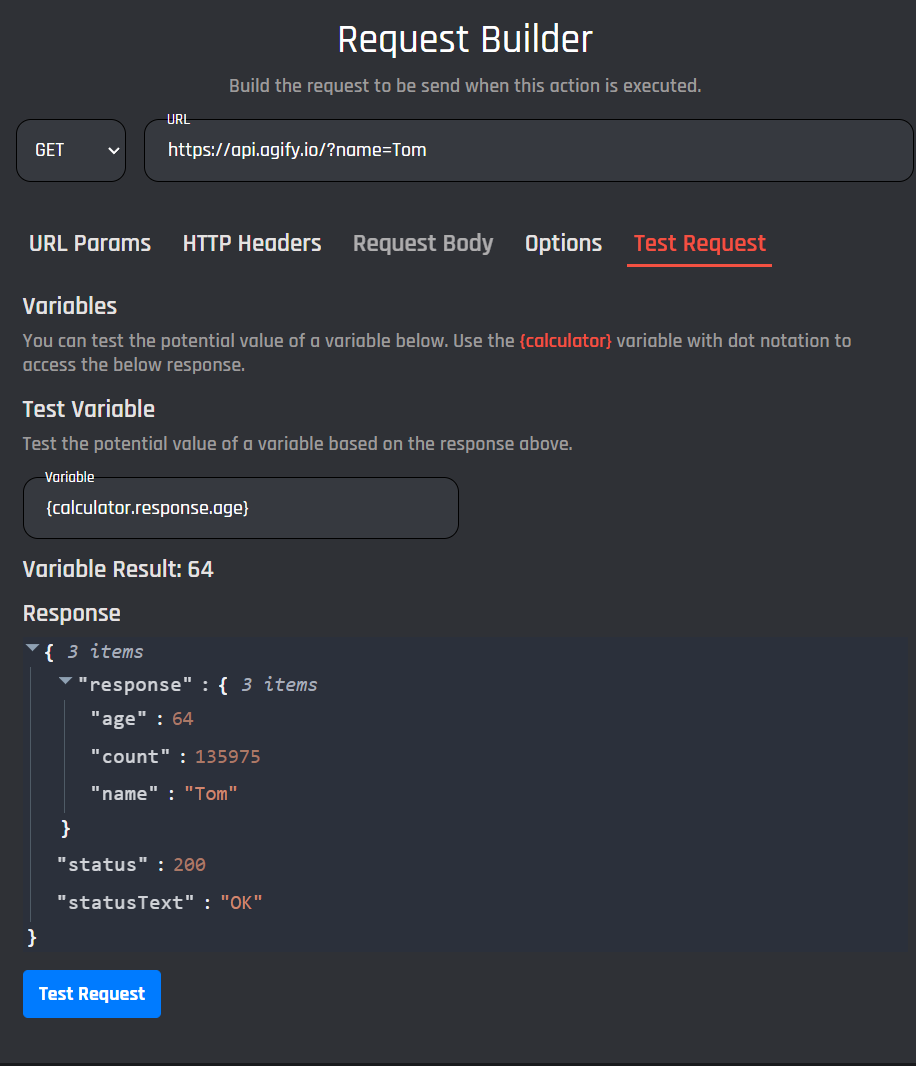916x1066 pixels.
Task: Select the "count" key in the response
Action: tap(131, 757)
